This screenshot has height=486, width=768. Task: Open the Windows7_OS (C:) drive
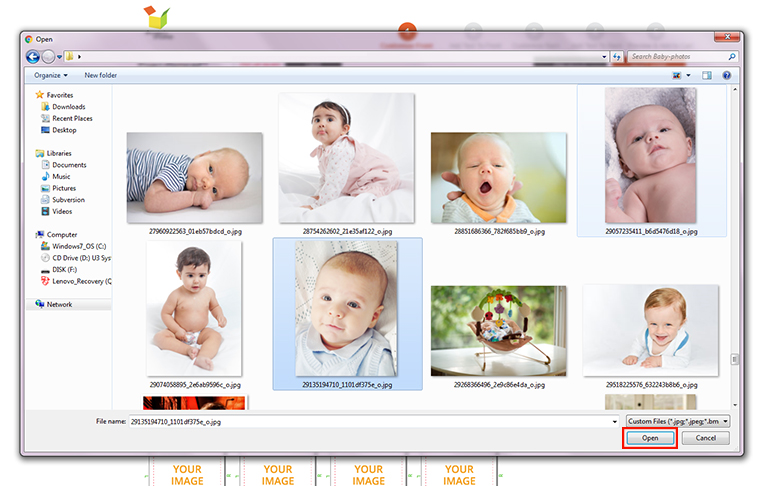pos(78,246)
